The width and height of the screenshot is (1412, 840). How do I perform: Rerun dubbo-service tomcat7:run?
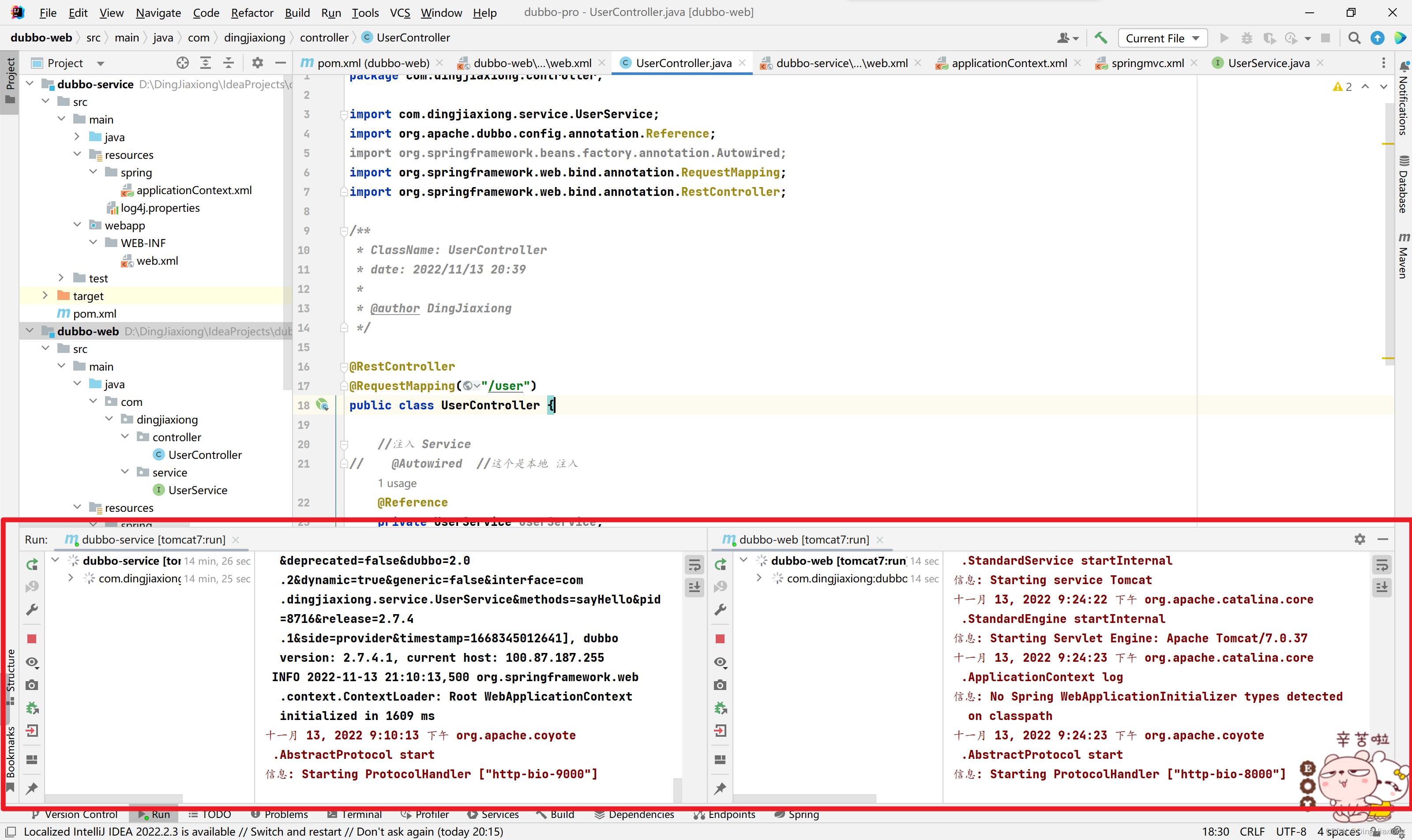(32, 564)
